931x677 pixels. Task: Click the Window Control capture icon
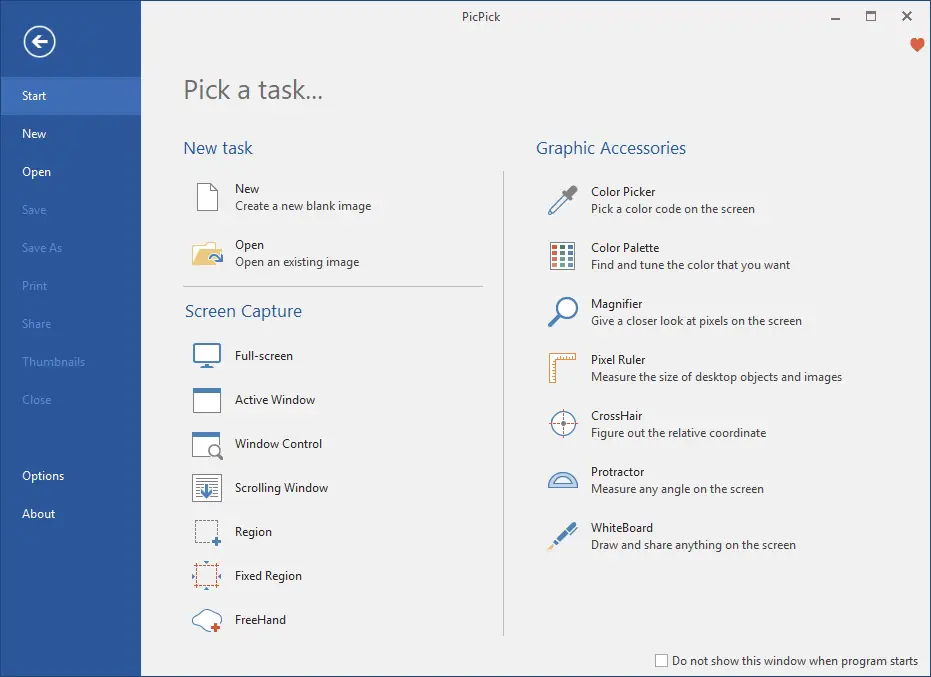coord(207,444)
